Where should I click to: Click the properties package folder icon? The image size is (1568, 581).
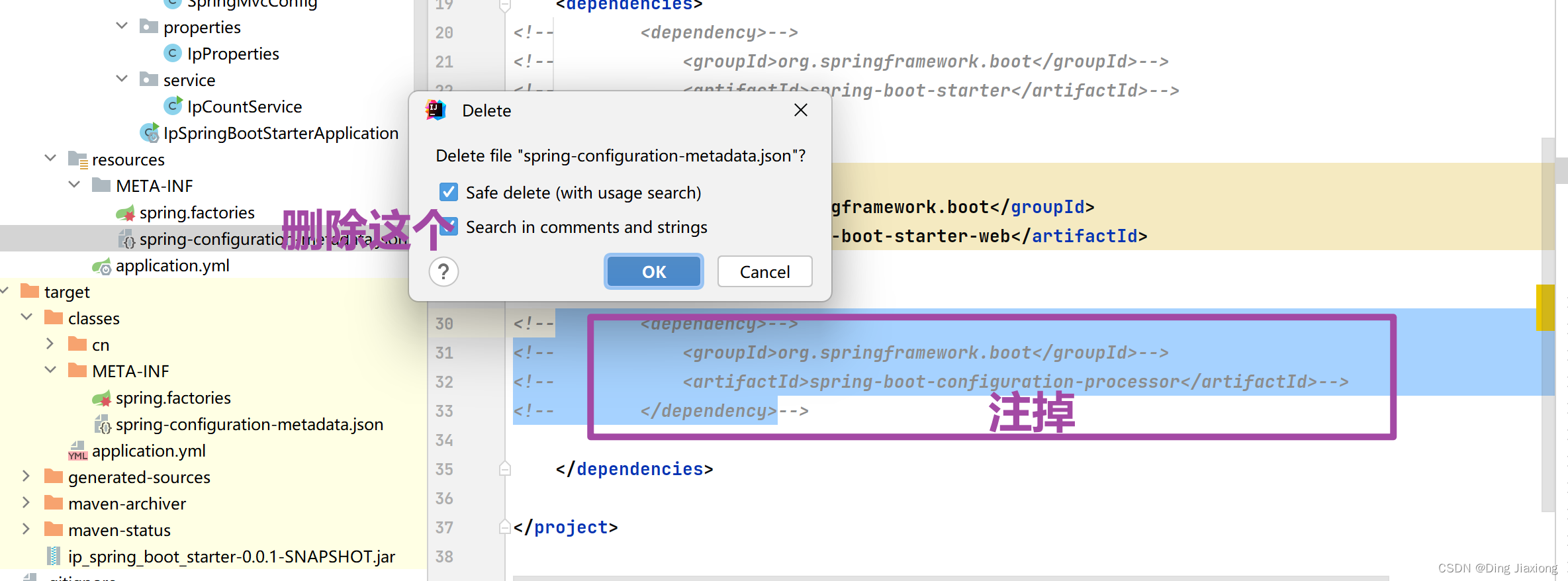(x=149, y=26)
